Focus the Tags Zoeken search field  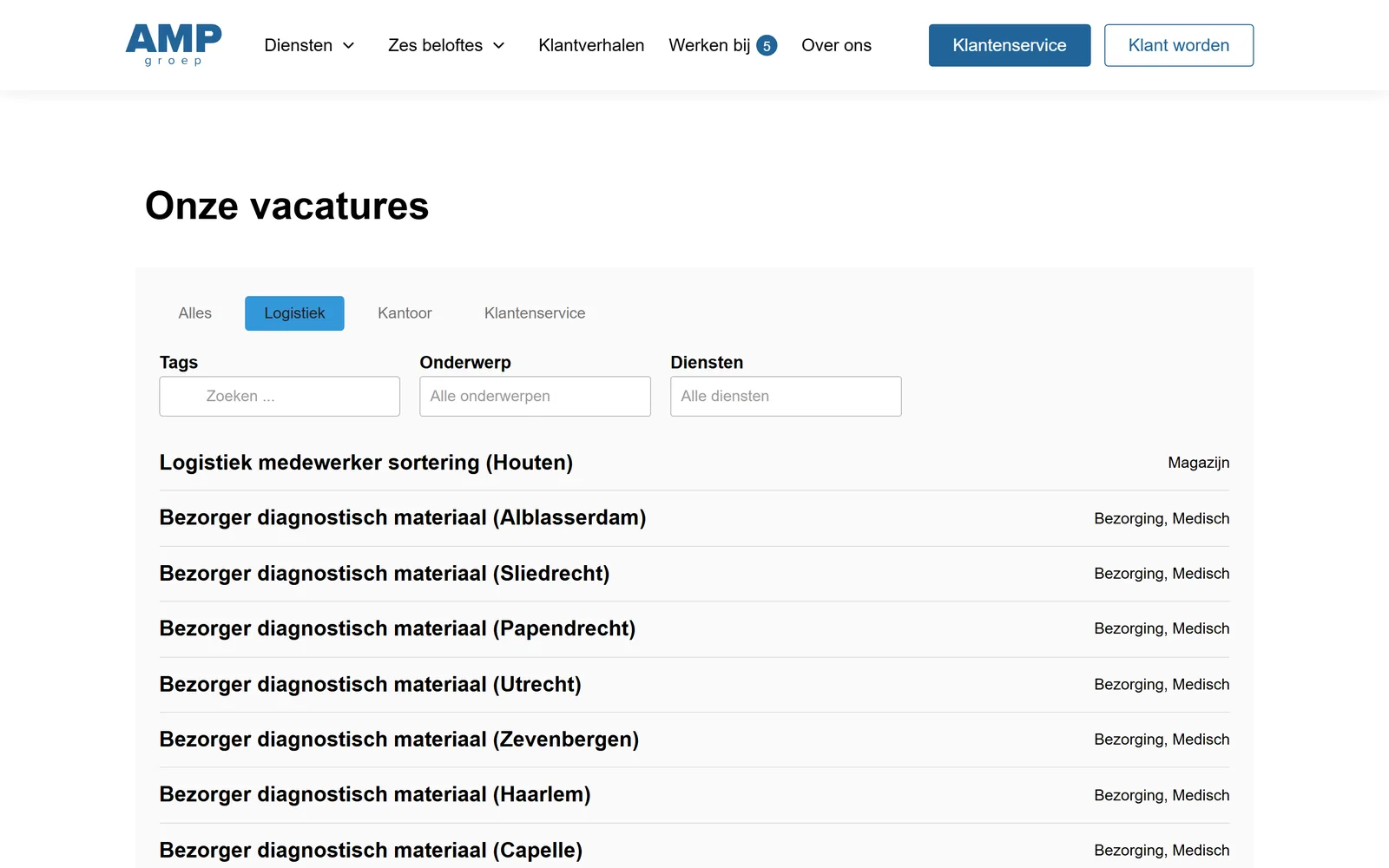pos(280,396)
